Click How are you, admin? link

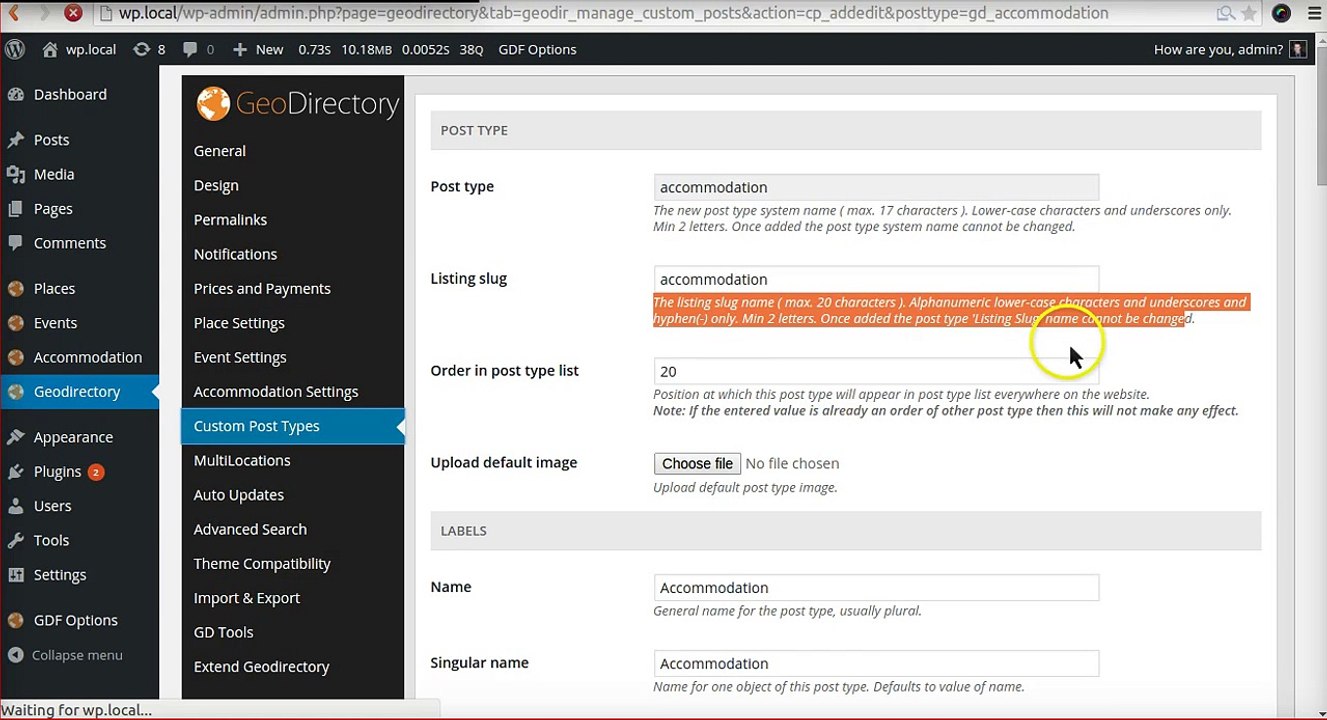click(1218, 49)
